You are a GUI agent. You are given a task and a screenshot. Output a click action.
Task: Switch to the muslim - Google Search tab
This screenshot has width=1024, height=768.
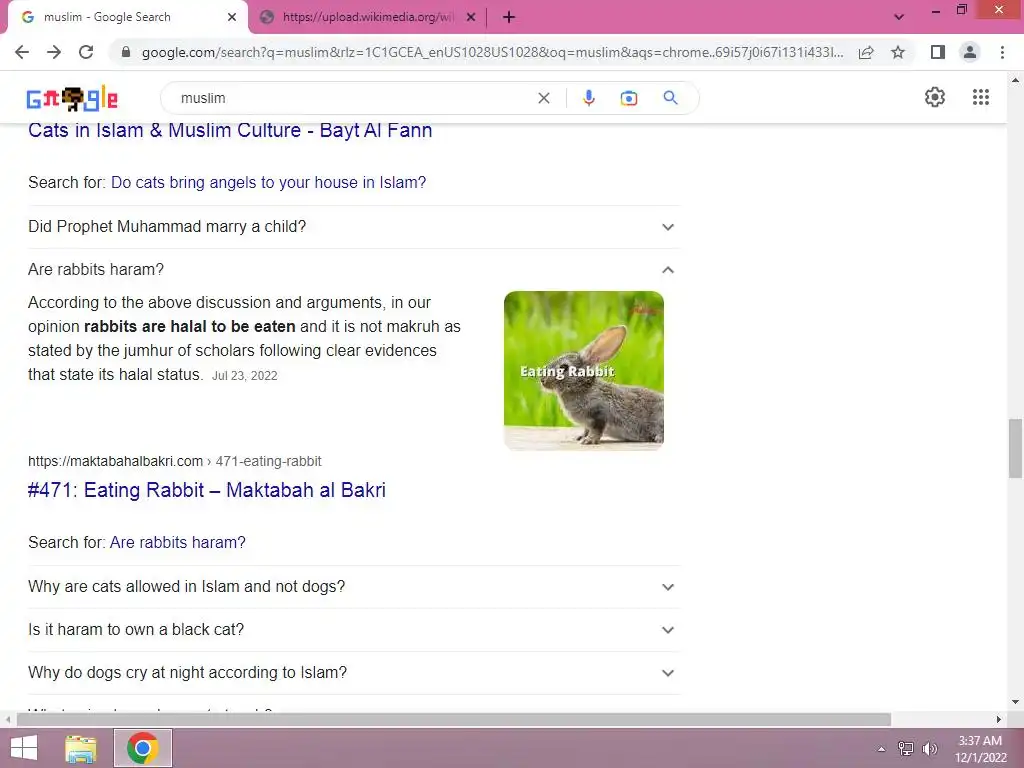pyautogui.click(x=128, y=17)
